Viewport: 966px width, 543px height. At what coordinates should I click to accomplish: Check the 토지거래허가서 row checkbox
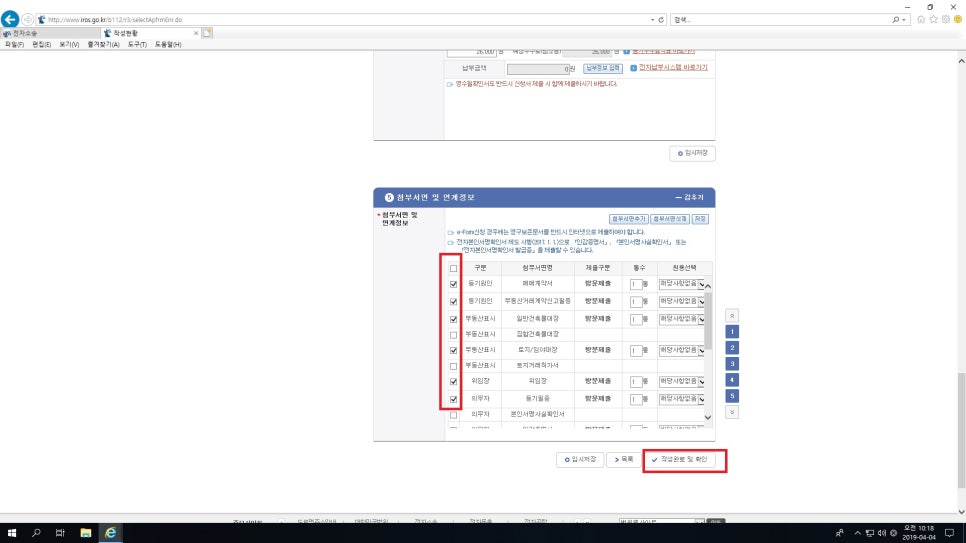(453, 366)
